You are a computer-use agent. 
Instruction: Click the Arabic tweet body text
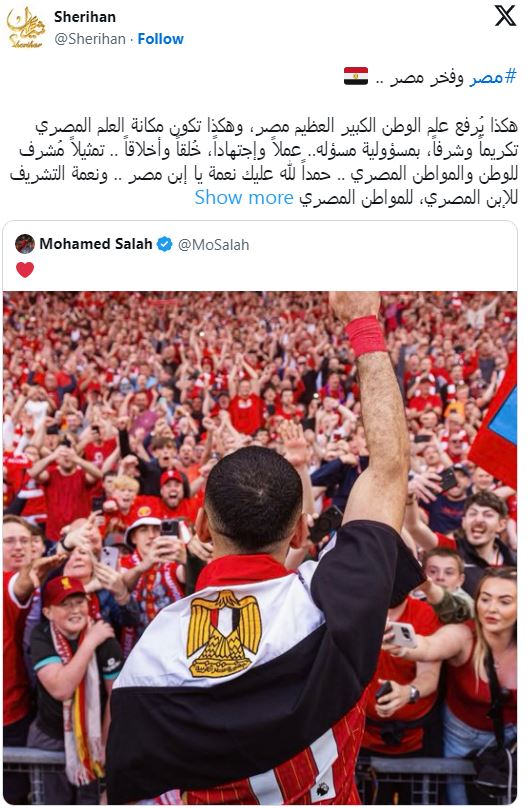coord(264,161)
